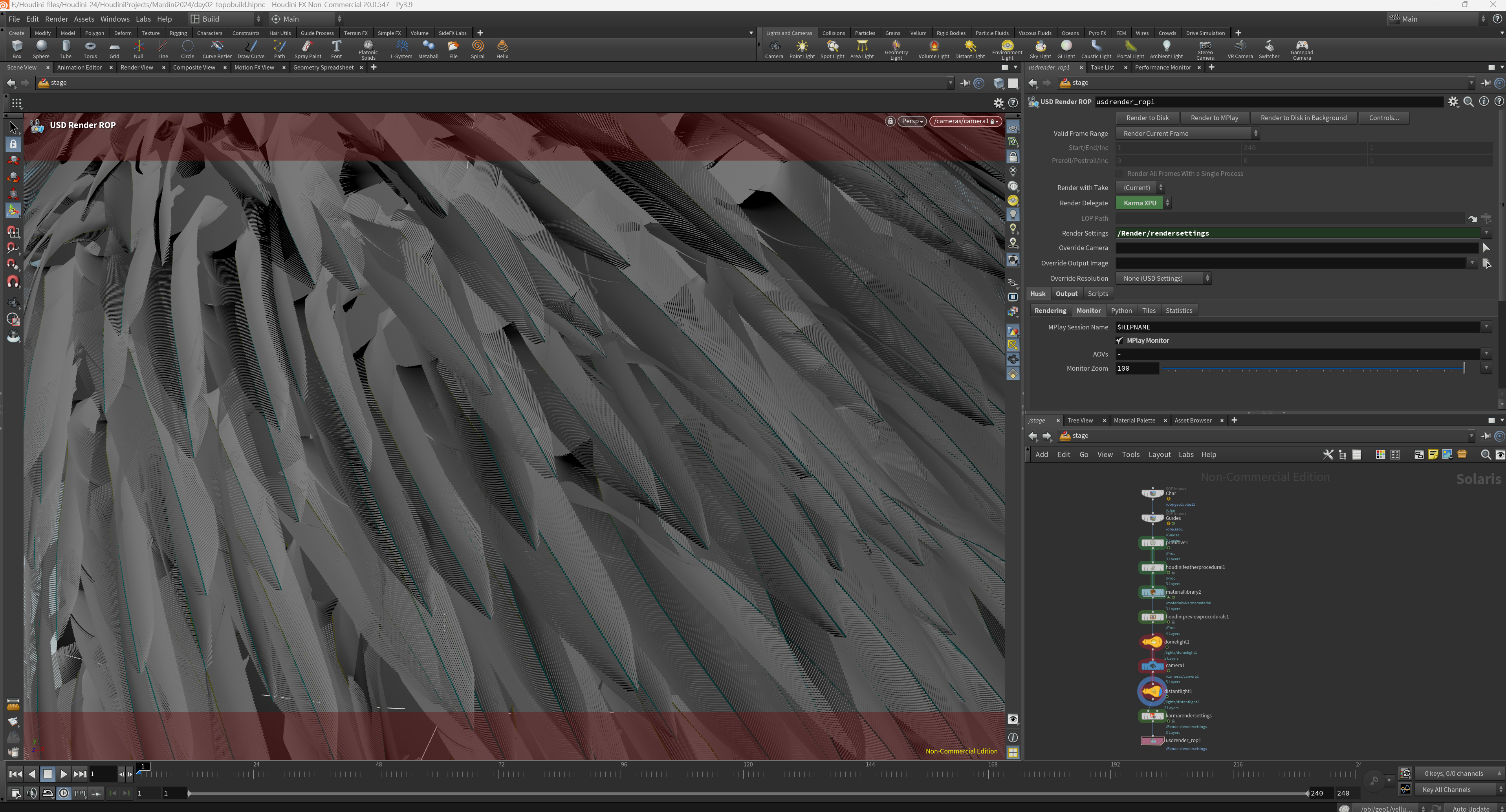Screen dimensions: 1506x812
Task: Select the Spray Paint shelf tool
Action: click(x=308, y=49)
